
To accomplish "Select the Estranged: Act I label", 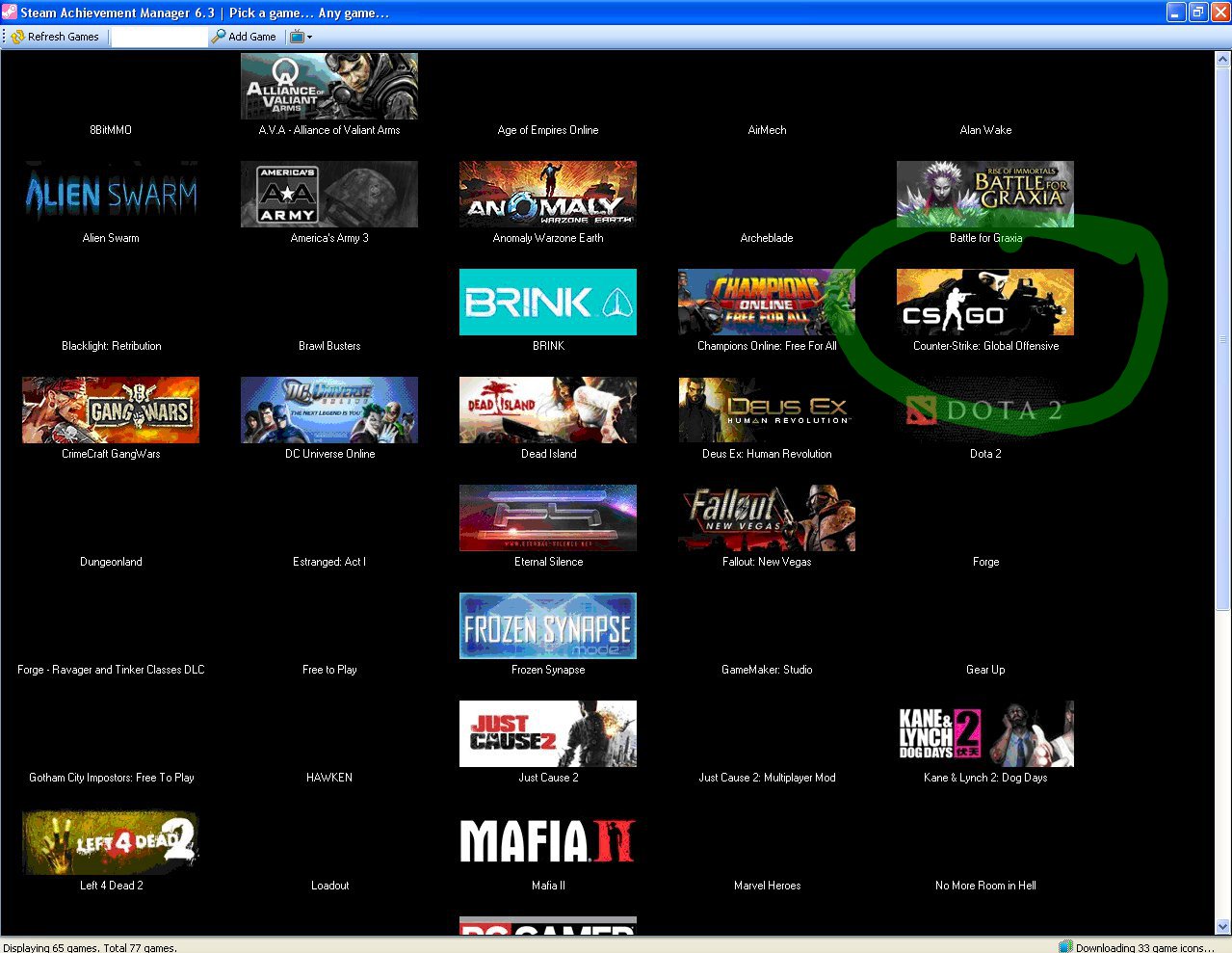I will pyautogui.click(x=329, y=562).
